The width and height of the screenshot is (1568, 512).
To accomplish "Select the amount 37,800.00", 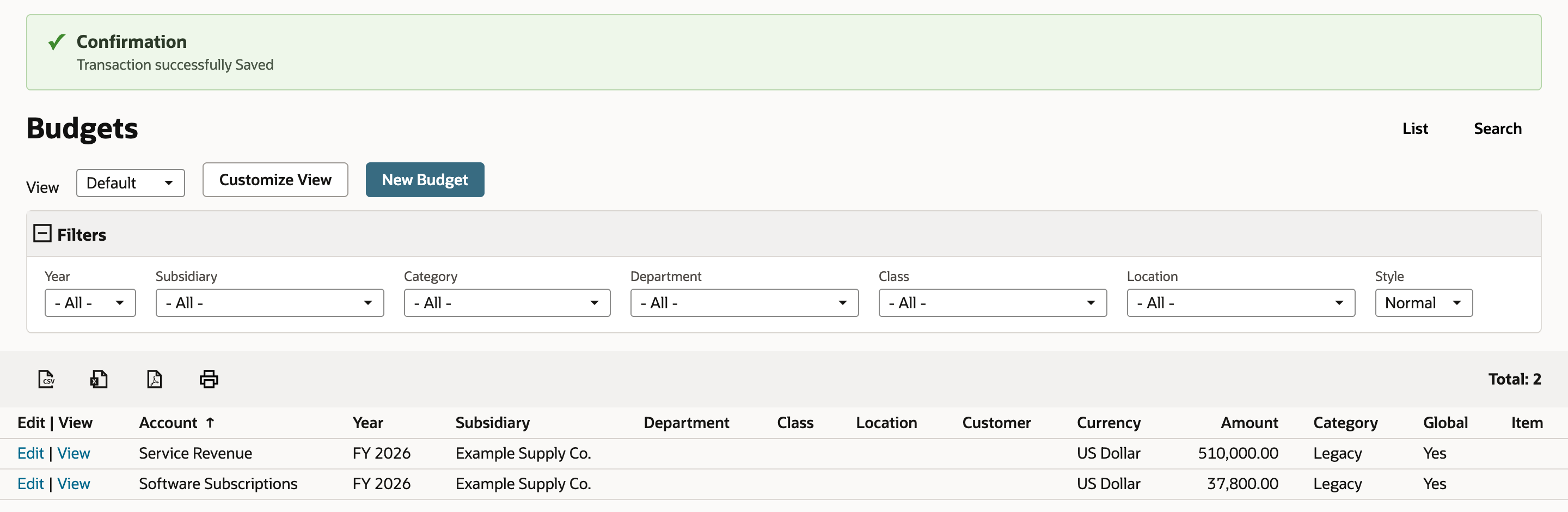I will coord(1242,483).
